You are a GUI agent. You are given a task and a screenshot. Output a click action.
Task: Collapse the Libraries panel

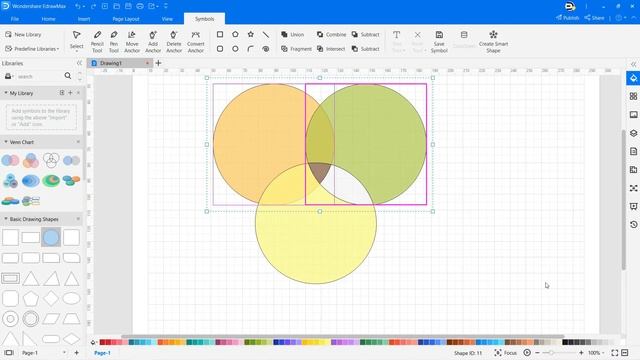[79, 63]
